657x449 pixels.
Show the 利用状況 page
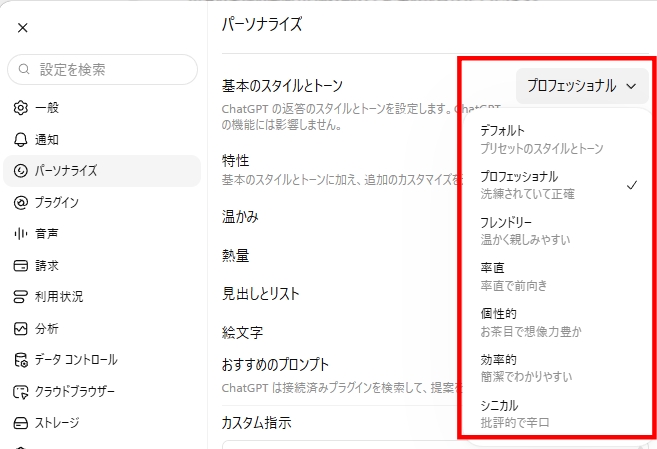102,297
